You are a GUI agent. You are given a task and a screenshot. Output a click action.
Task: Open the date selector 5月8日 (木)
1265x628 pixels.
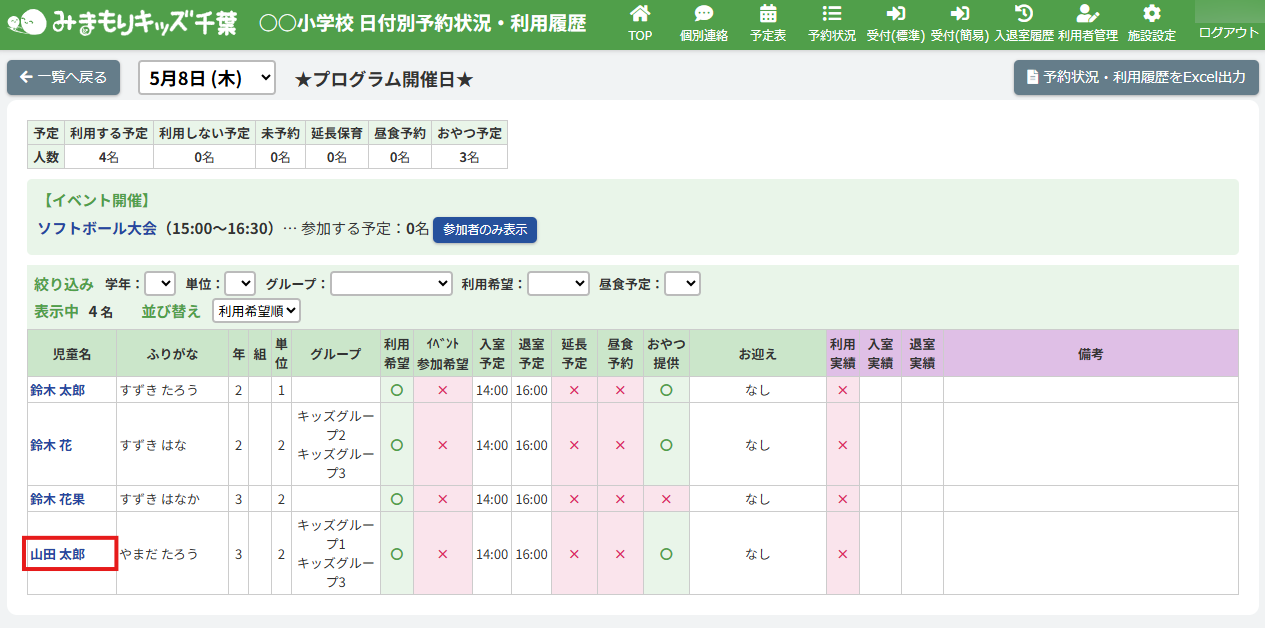(x=206, y=78)
